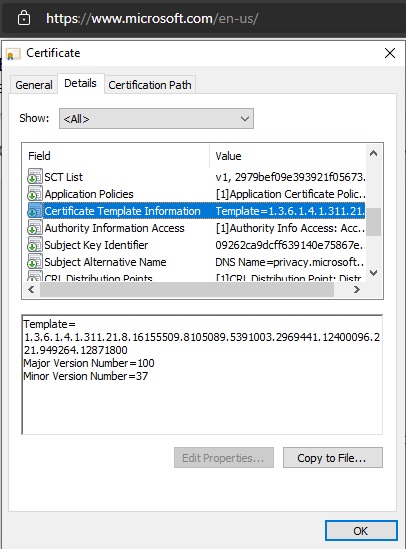Click the Minor Version Number=37 line

pos(86,376)
